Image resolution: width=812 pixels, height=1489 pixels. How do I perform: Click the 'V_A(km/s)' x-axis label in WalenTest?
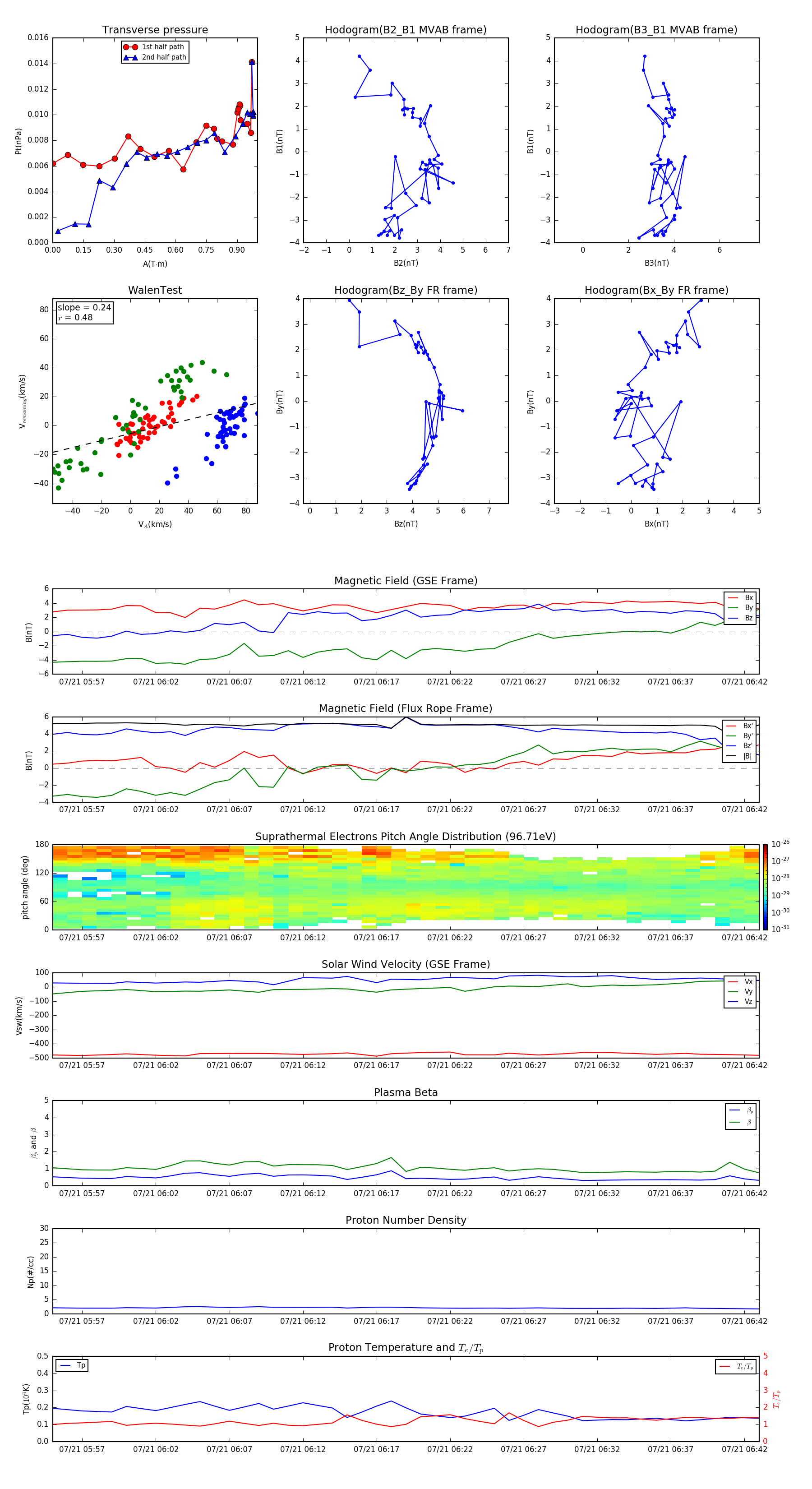[x=155, y=525]
